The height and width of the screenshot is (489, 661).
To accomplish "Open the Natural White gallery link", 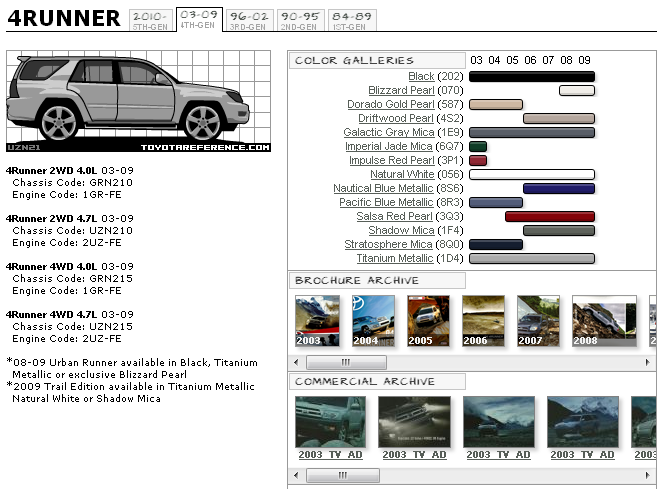I will pos(402,174).
